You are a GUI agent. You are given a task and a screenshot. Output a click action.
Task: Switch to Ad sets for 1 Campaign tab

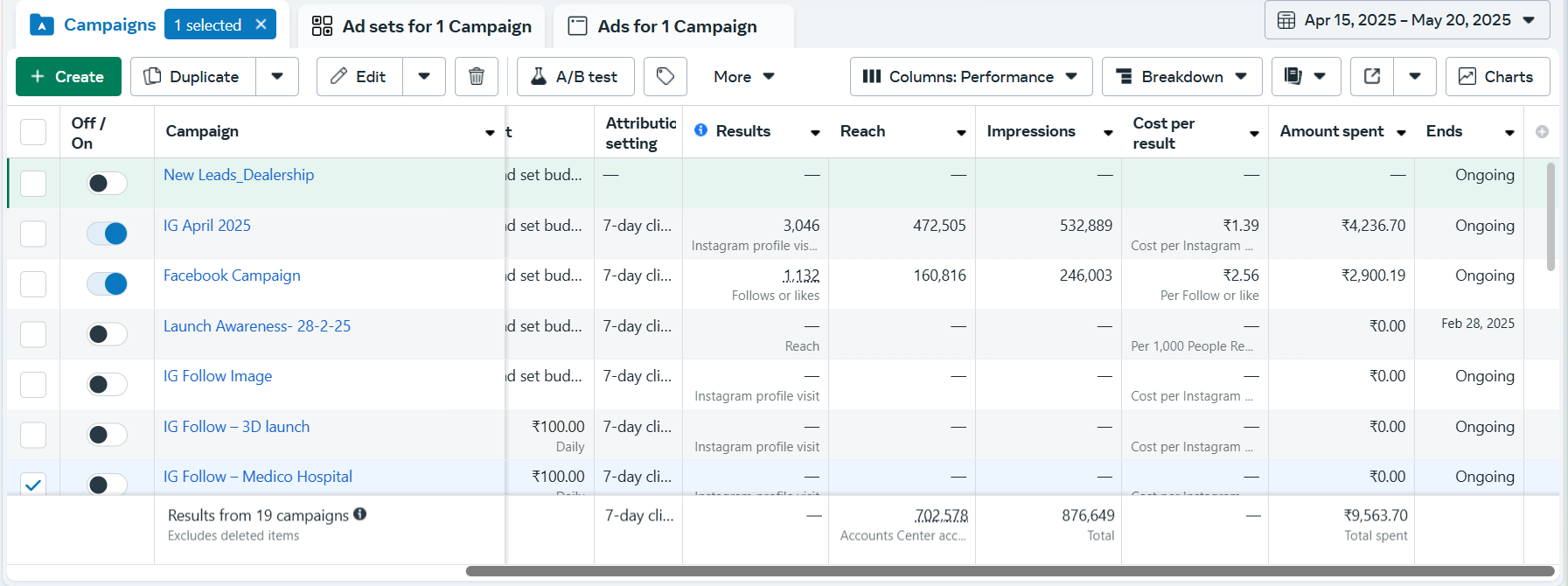coord(422,26)
